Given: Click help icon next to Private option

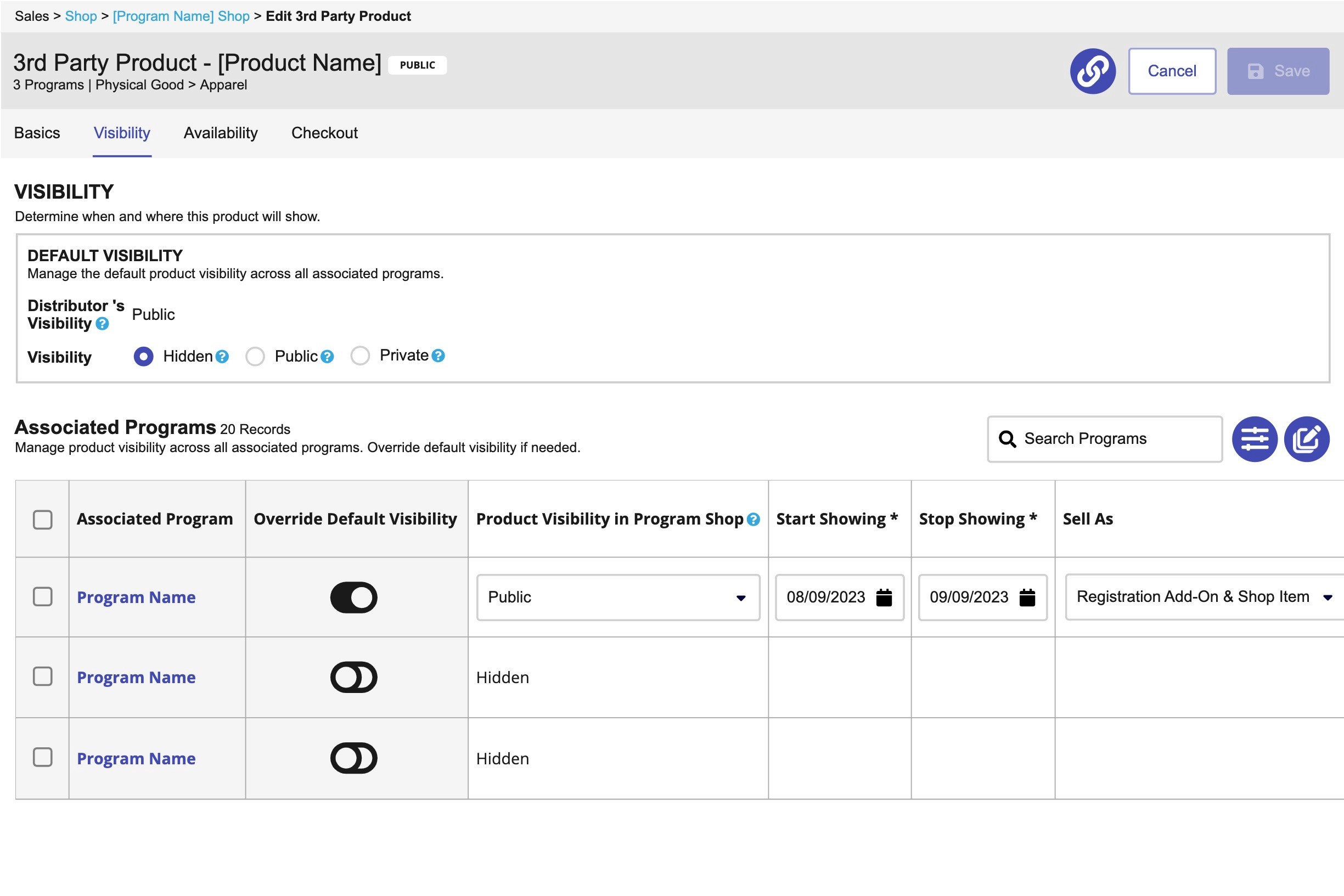Looking at the screenshot, I should 438,356.
